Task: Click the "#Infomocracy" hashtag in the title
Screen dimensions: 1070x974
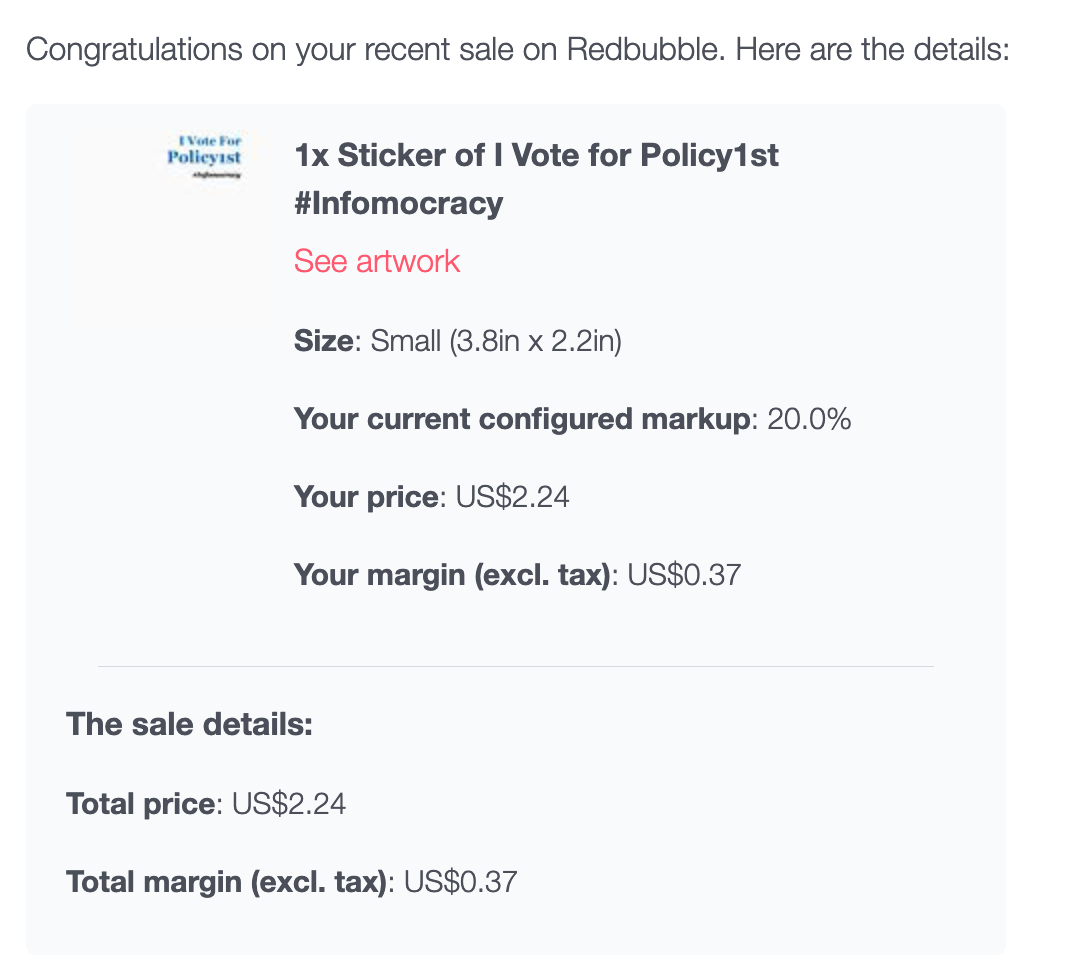Action: 398,203
